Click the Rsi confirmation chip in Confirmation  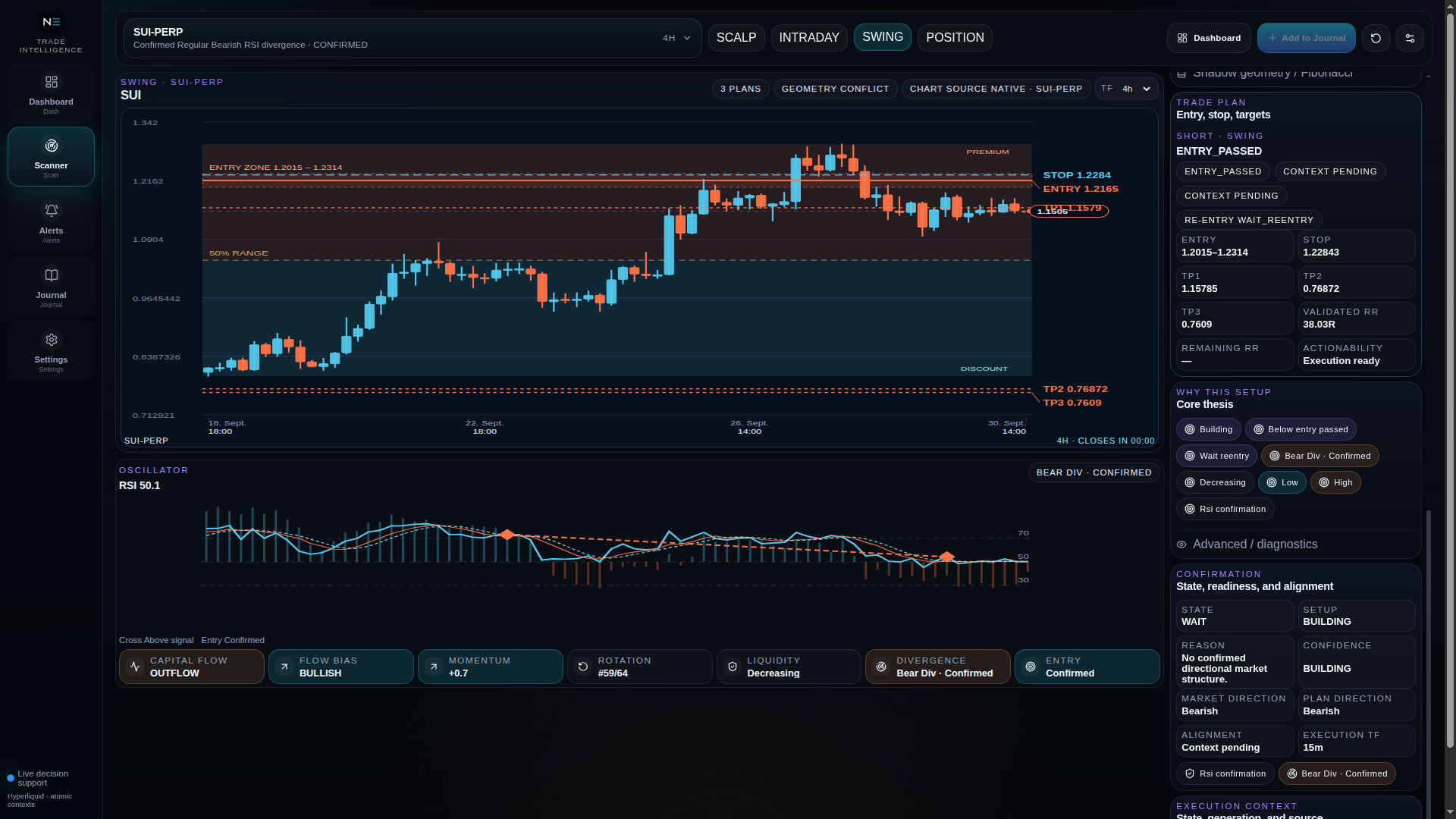[x=1225, y=773]
